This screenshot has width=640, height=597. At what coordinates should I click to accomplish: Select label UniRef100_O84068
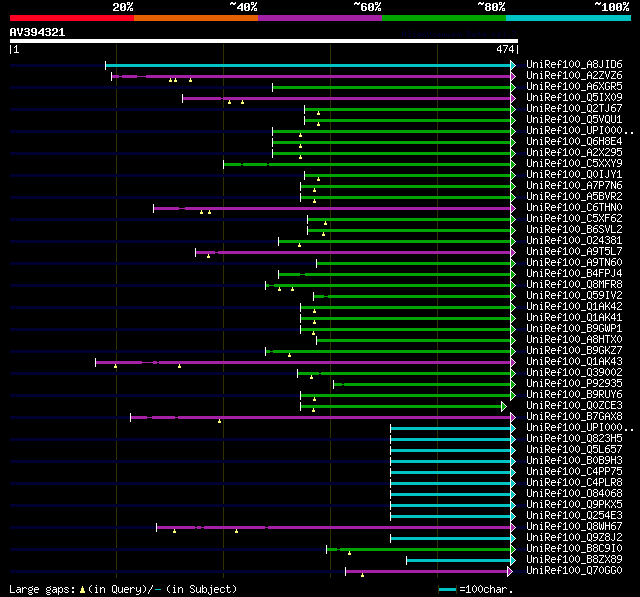[x=574, y=494]
